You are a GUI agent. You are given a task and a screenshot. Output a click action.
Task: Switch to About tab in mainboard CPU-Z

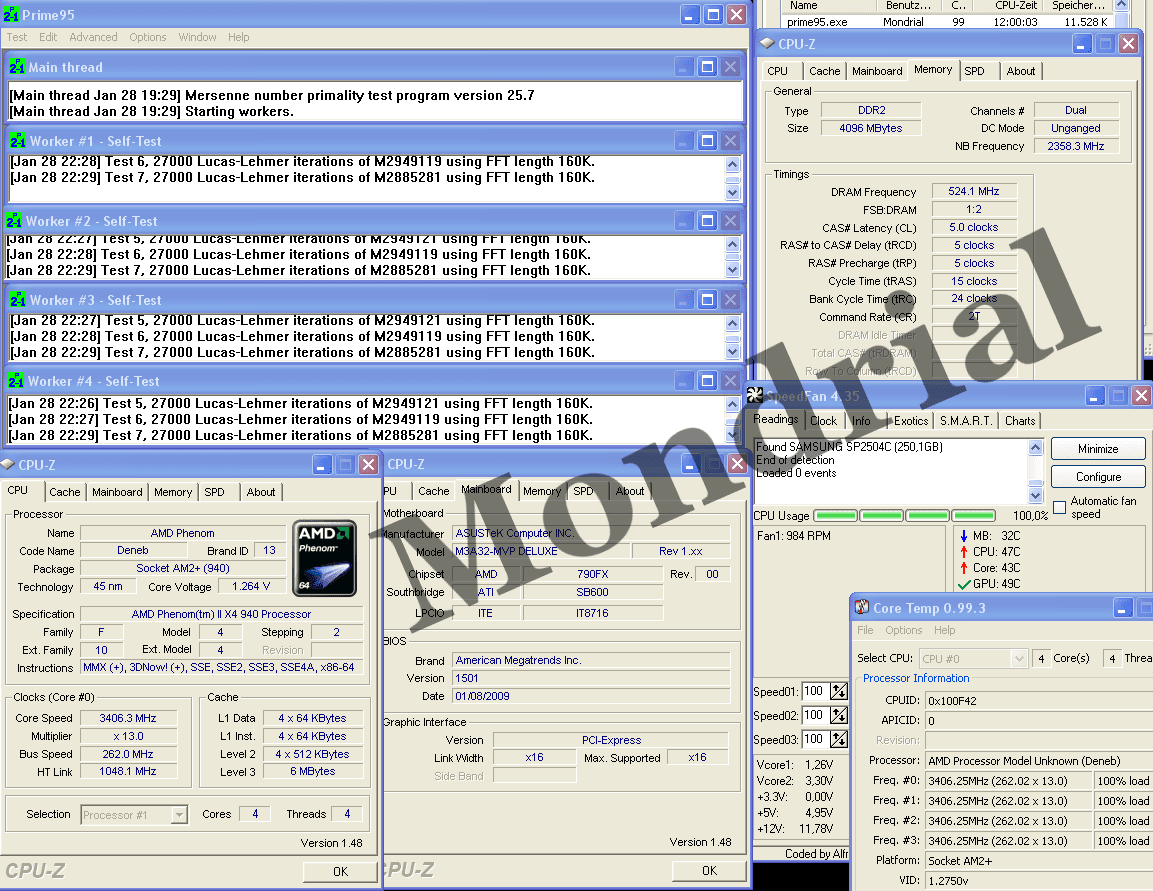[x=629, y=491]
